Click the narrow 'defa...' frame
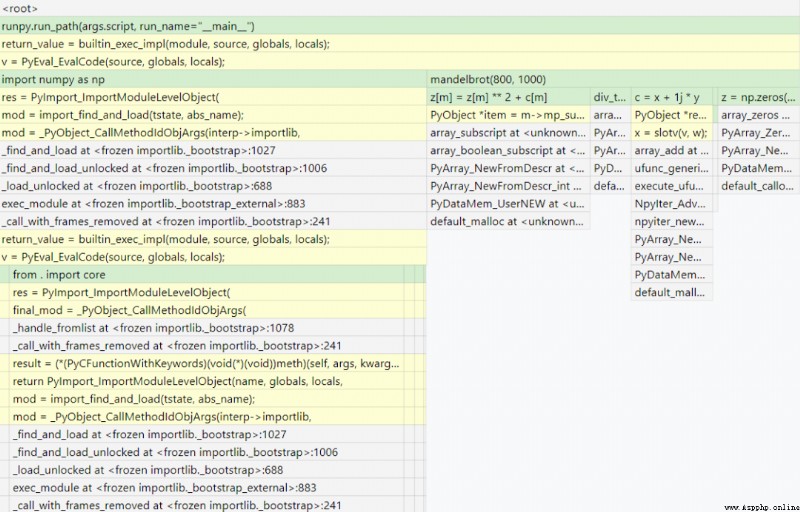This screenshot has width=800, height=512. click(610, 186)
